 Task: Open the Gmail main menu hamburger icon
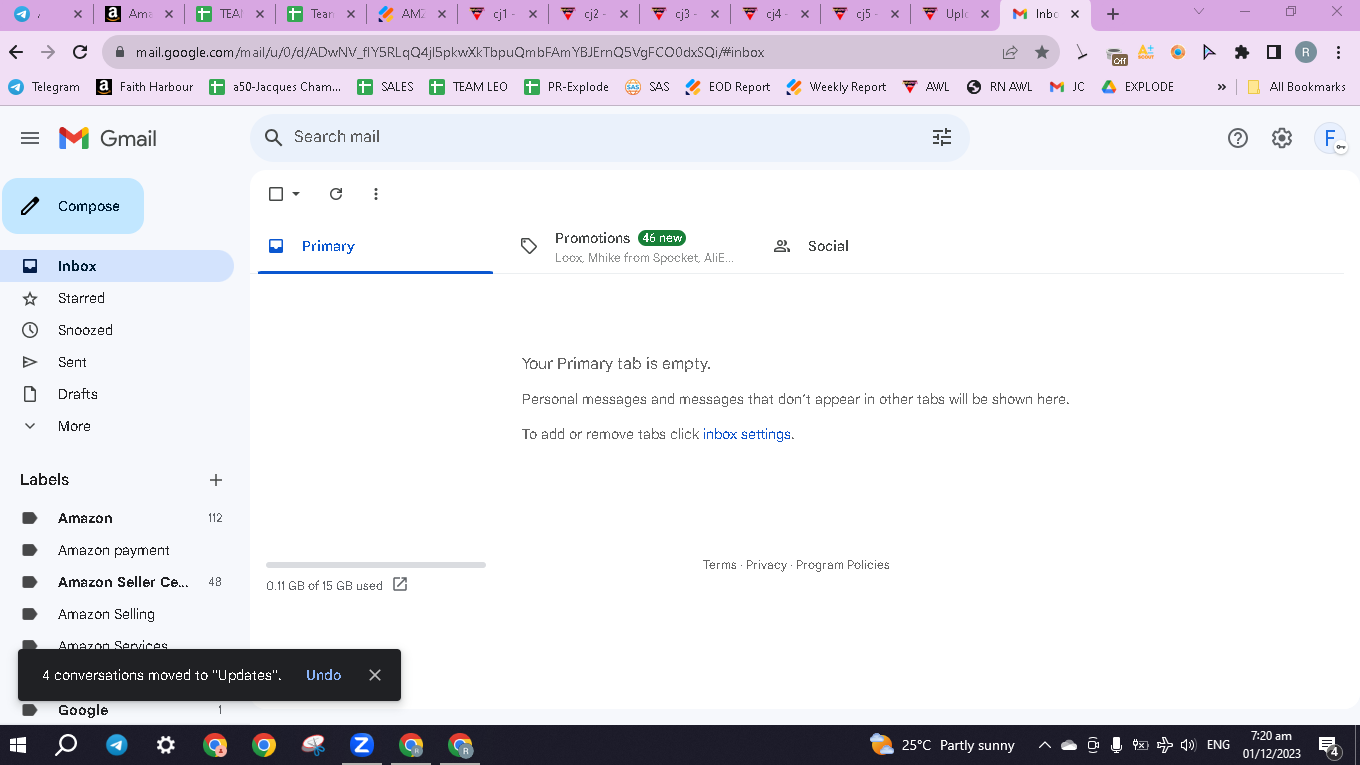click(30, 138)
